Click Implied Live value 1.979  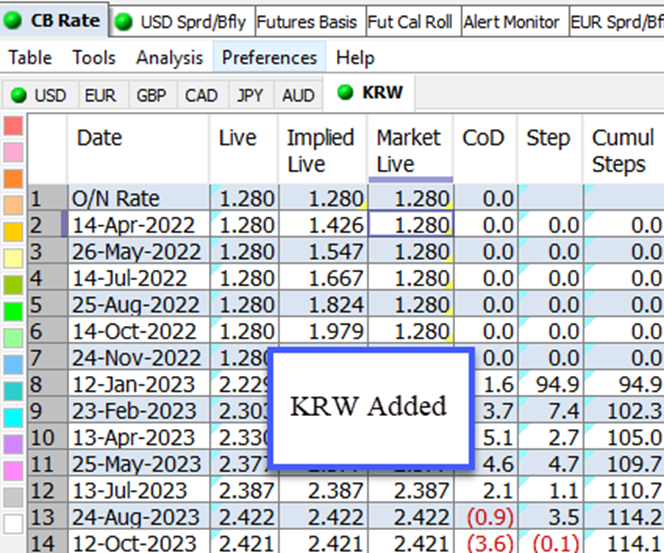tap(323, 331)
